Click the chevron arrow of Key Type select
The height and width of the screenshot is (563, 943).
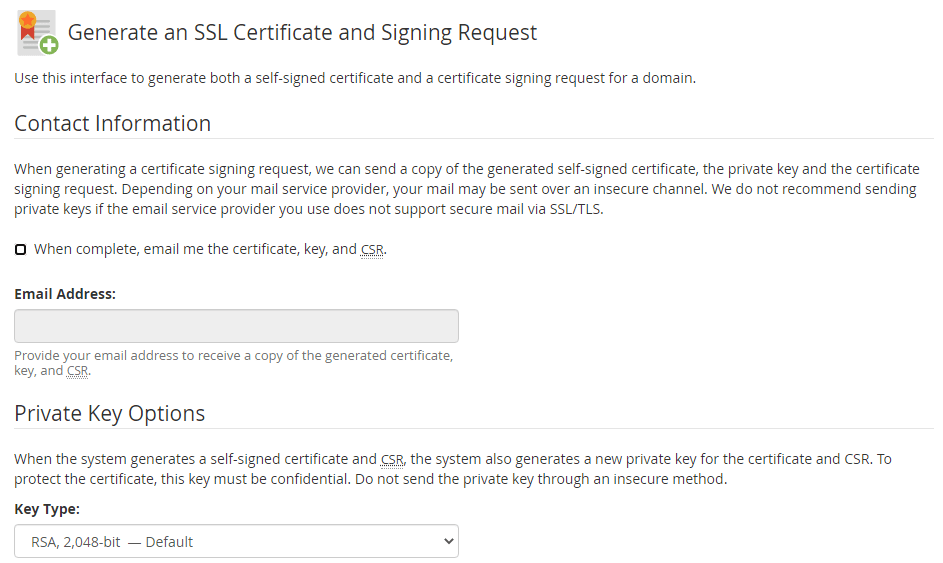[449, 541]
